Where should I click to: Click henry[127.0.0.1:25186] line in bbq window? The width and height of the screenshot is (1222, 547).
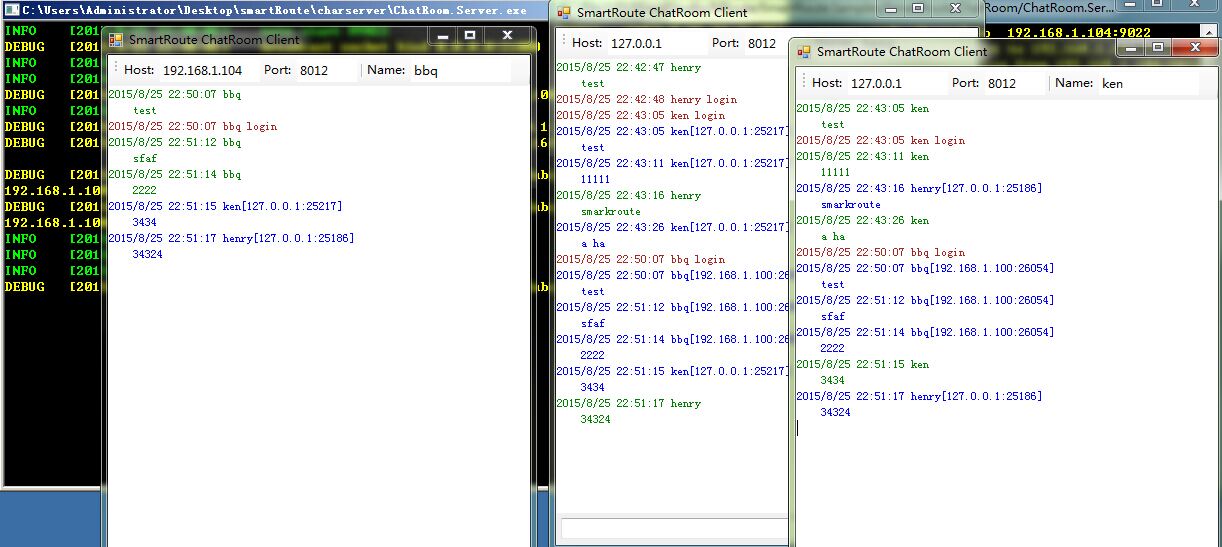point(231,239)
